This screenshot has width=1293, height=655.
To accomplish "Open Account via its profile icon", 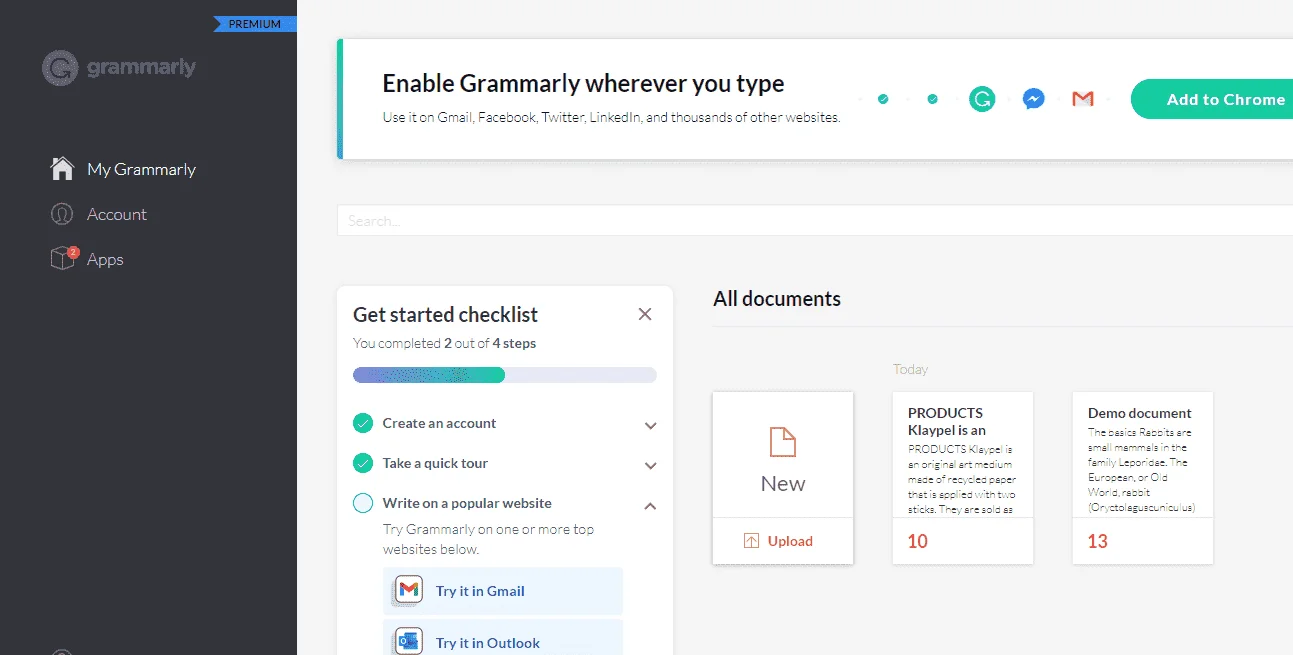I will click(x=62, y=214).
